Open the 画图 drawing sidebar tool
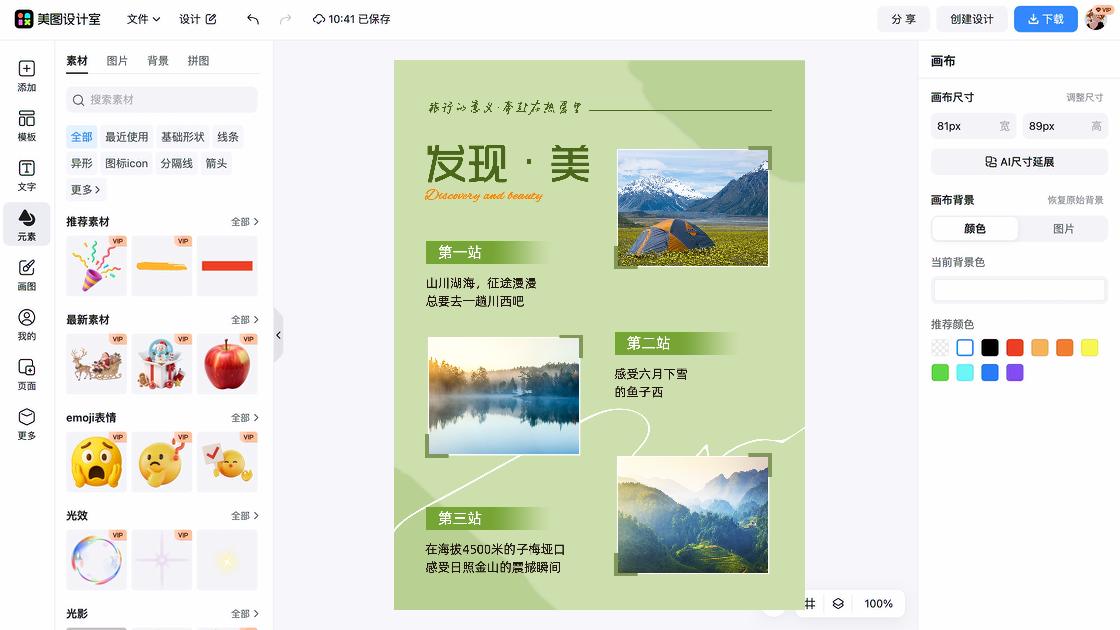Screen dimensions: 1120x630 [26, 275]
